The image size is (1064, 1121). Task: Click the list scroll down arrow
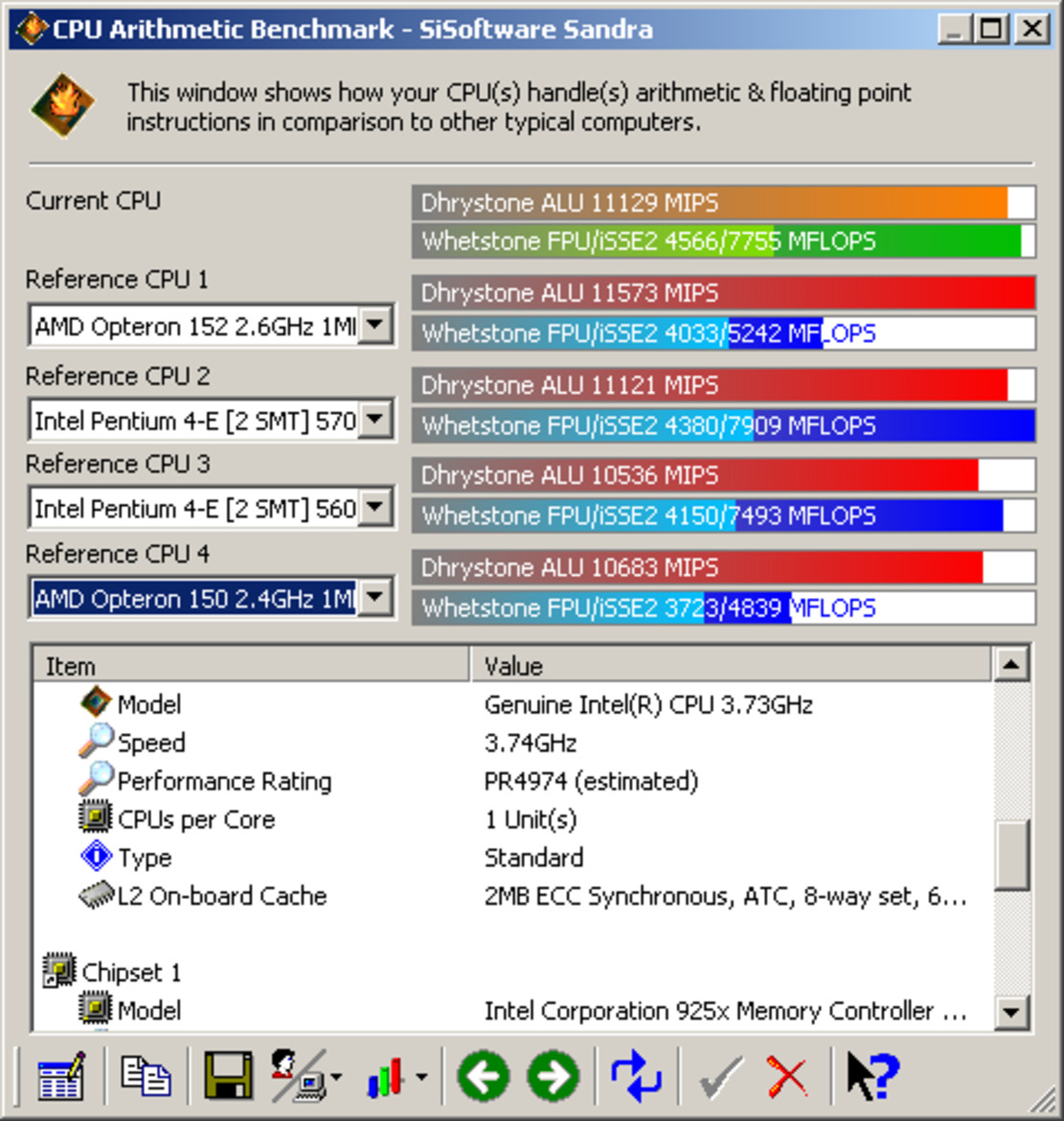[x=1011, y=1011]
